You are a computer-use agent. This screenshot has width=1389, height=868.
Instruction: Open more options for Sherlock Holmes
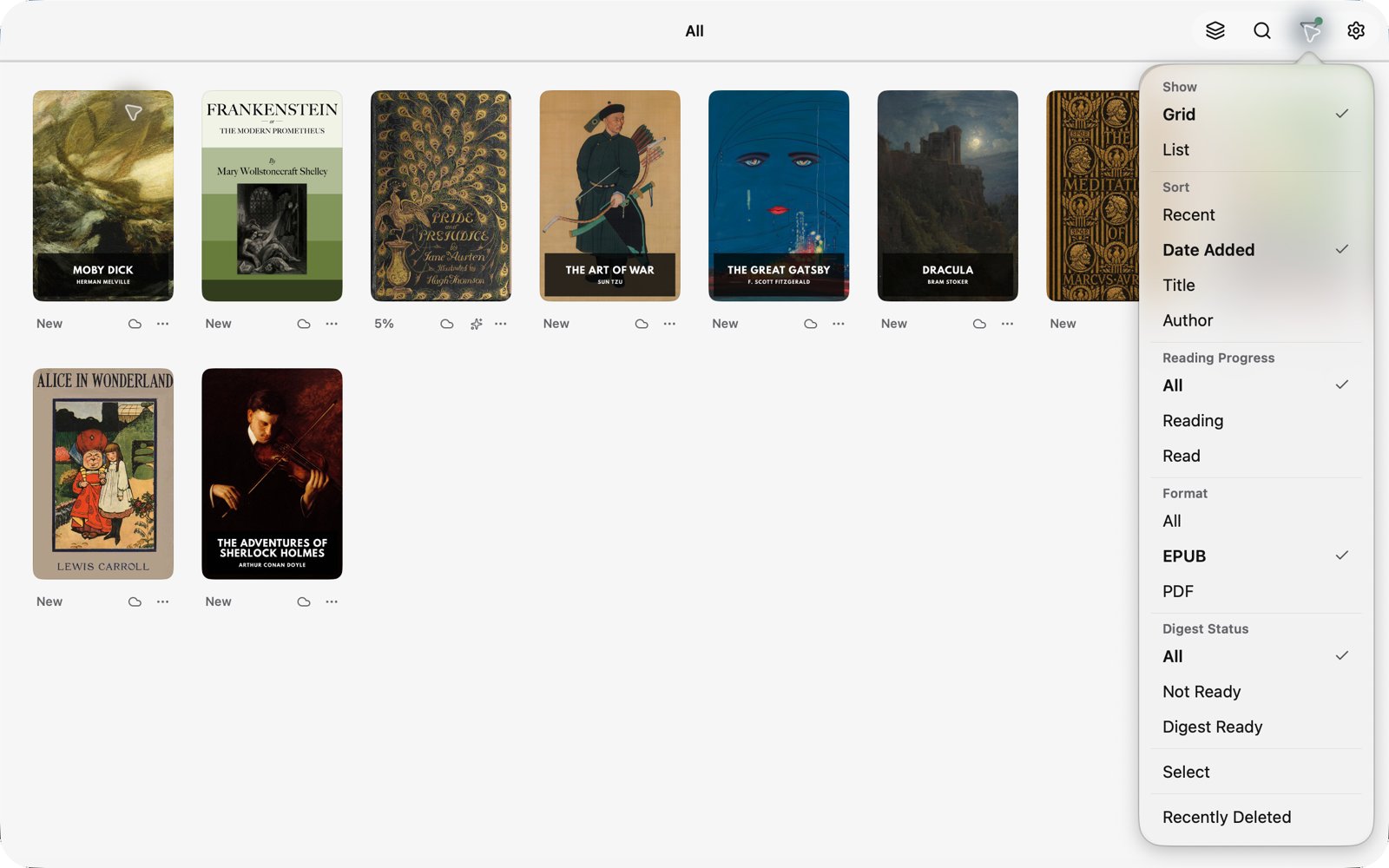click(x=332, y=602)
